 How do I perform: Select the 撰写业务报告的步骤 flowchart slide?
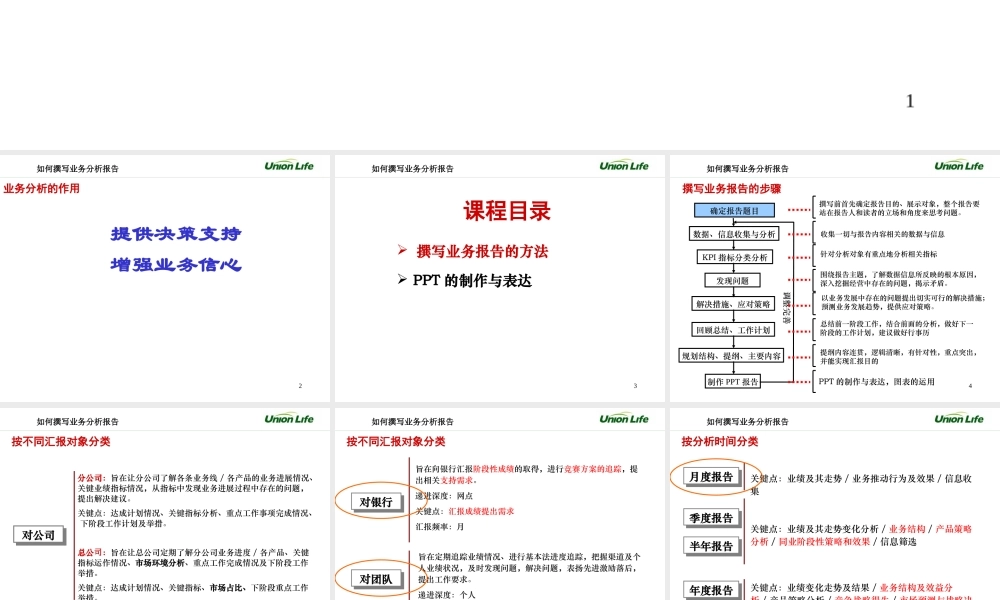tap(835, 278)
